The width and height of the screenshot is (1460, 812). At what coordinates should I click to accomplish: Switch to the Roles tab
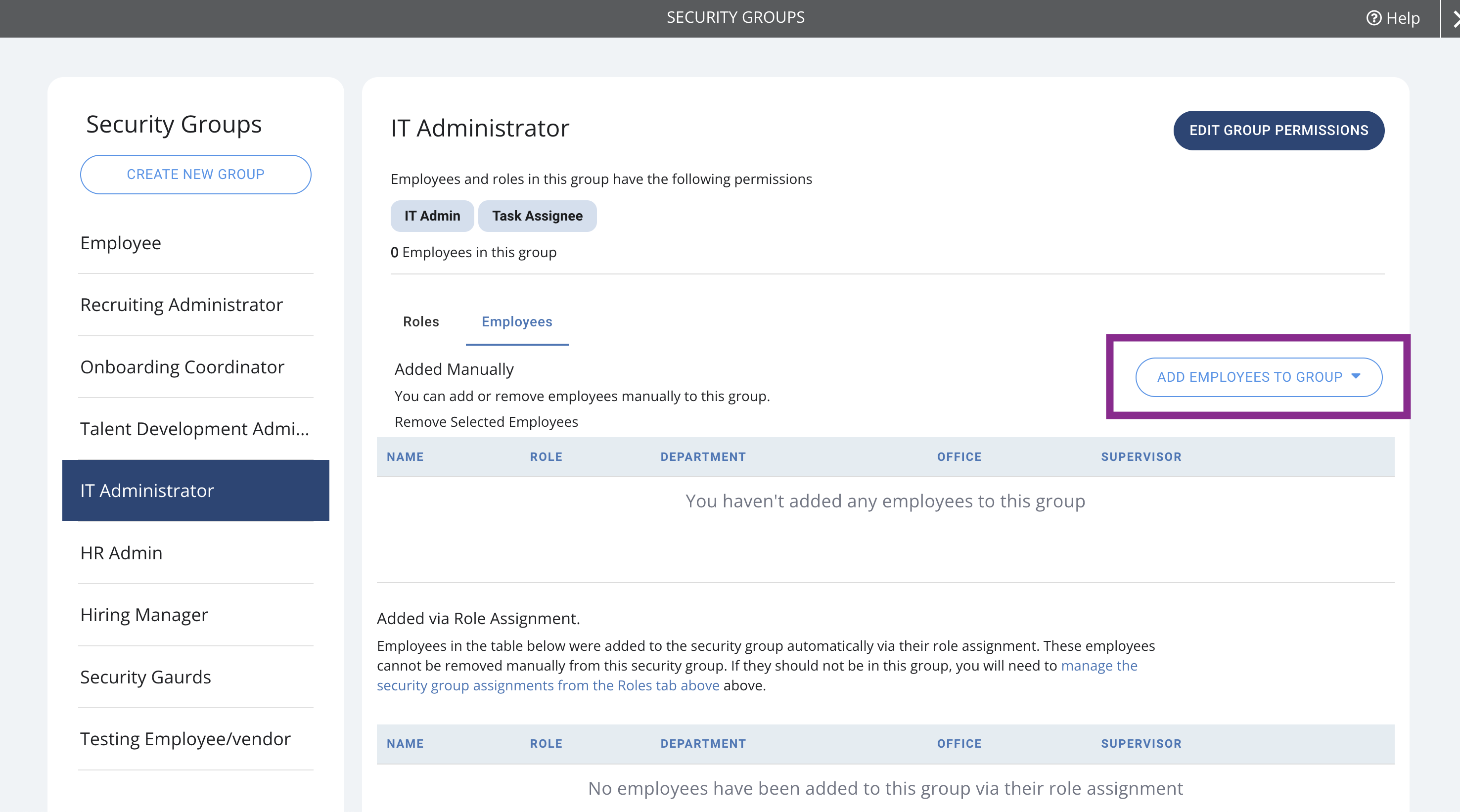(x=421, y=322)
